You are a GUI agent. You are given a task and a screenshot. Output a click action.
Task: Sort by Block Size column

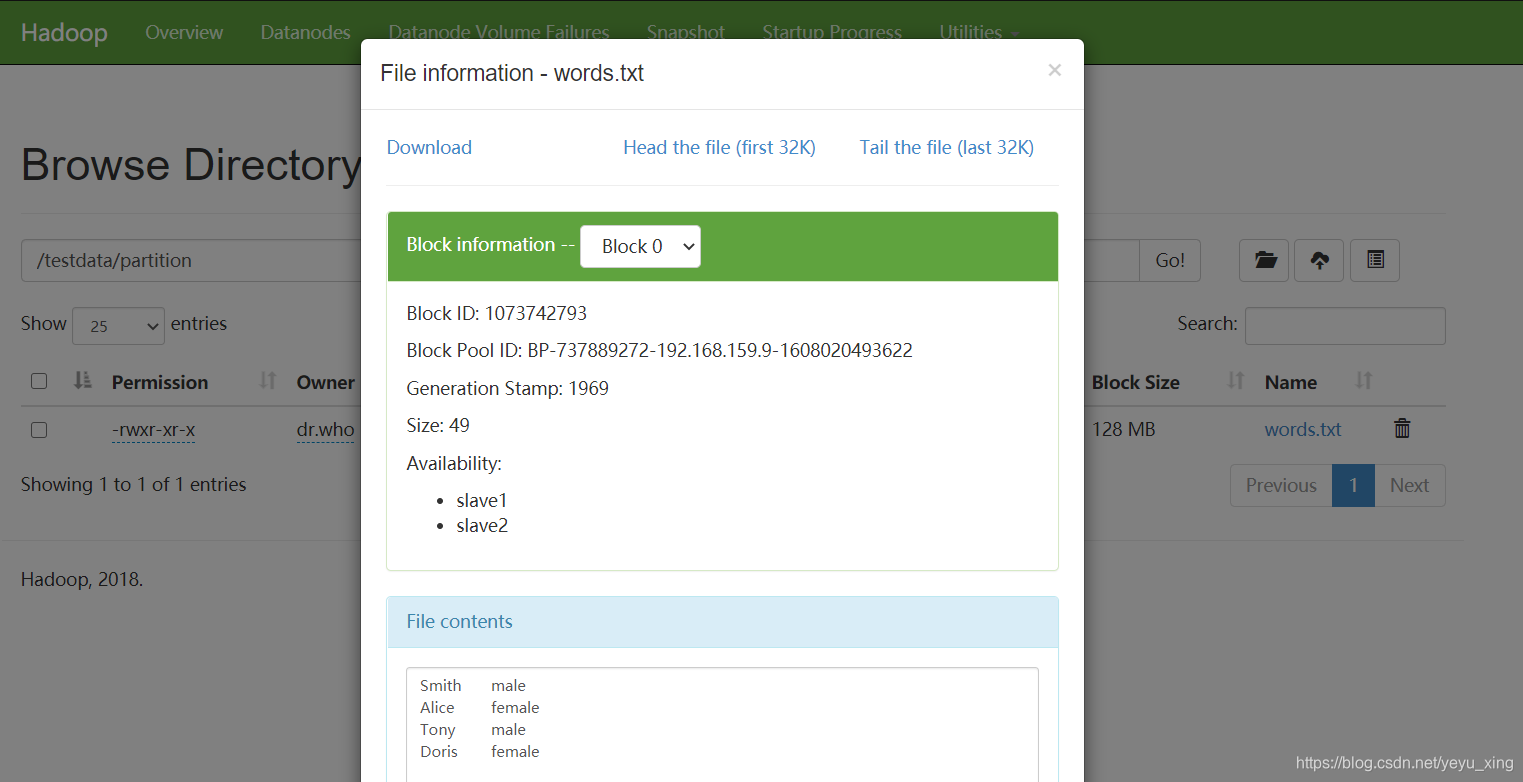click(1136, 382)
